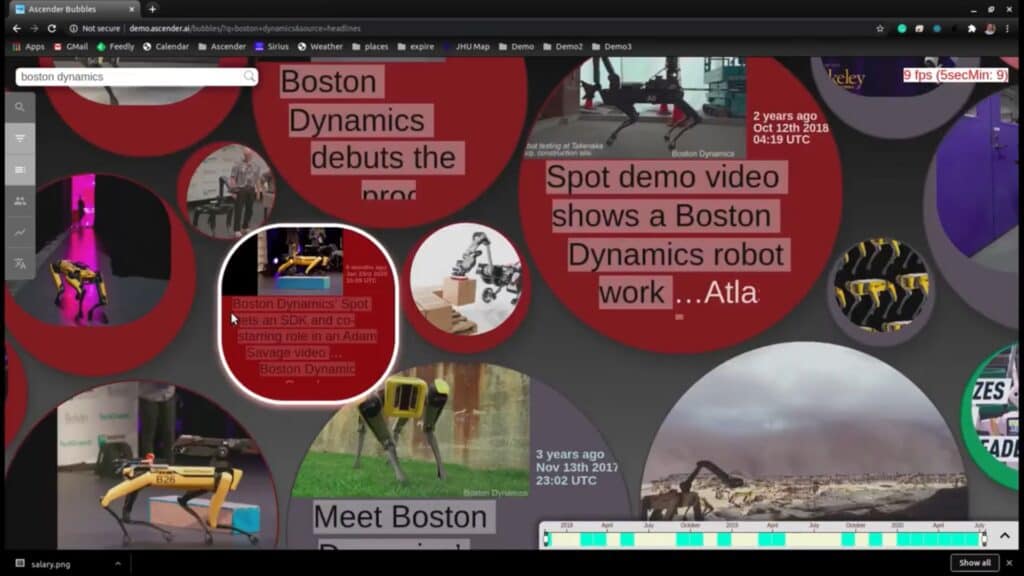Viewport: 1024px width, 576px height.
Task: Open Apps bookmark shortcut
Action: pos(28,46)
